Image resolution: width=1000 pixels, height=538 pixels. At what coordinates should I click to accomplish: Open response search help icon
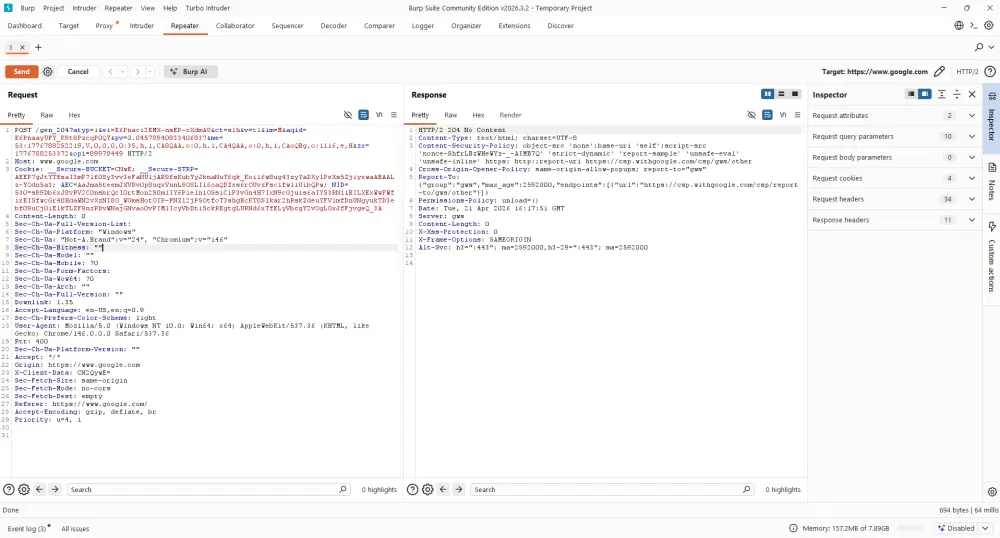[x=412, y=490]
